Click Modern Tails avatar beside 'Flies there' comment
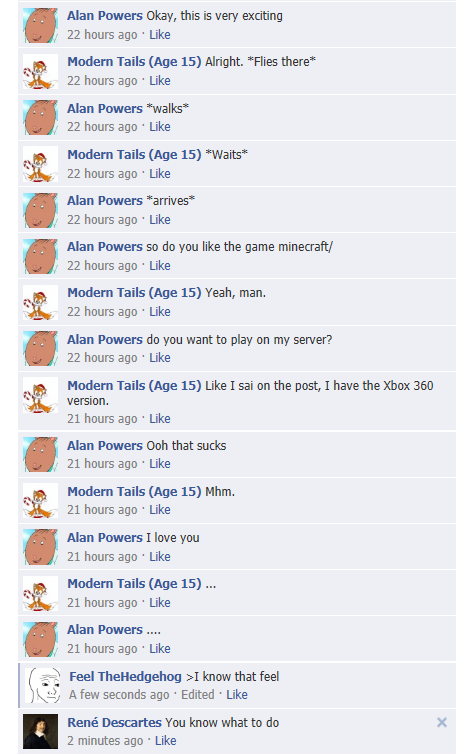Screen dimensions: 457x755 pyautogui.click(x=40, y=71)
